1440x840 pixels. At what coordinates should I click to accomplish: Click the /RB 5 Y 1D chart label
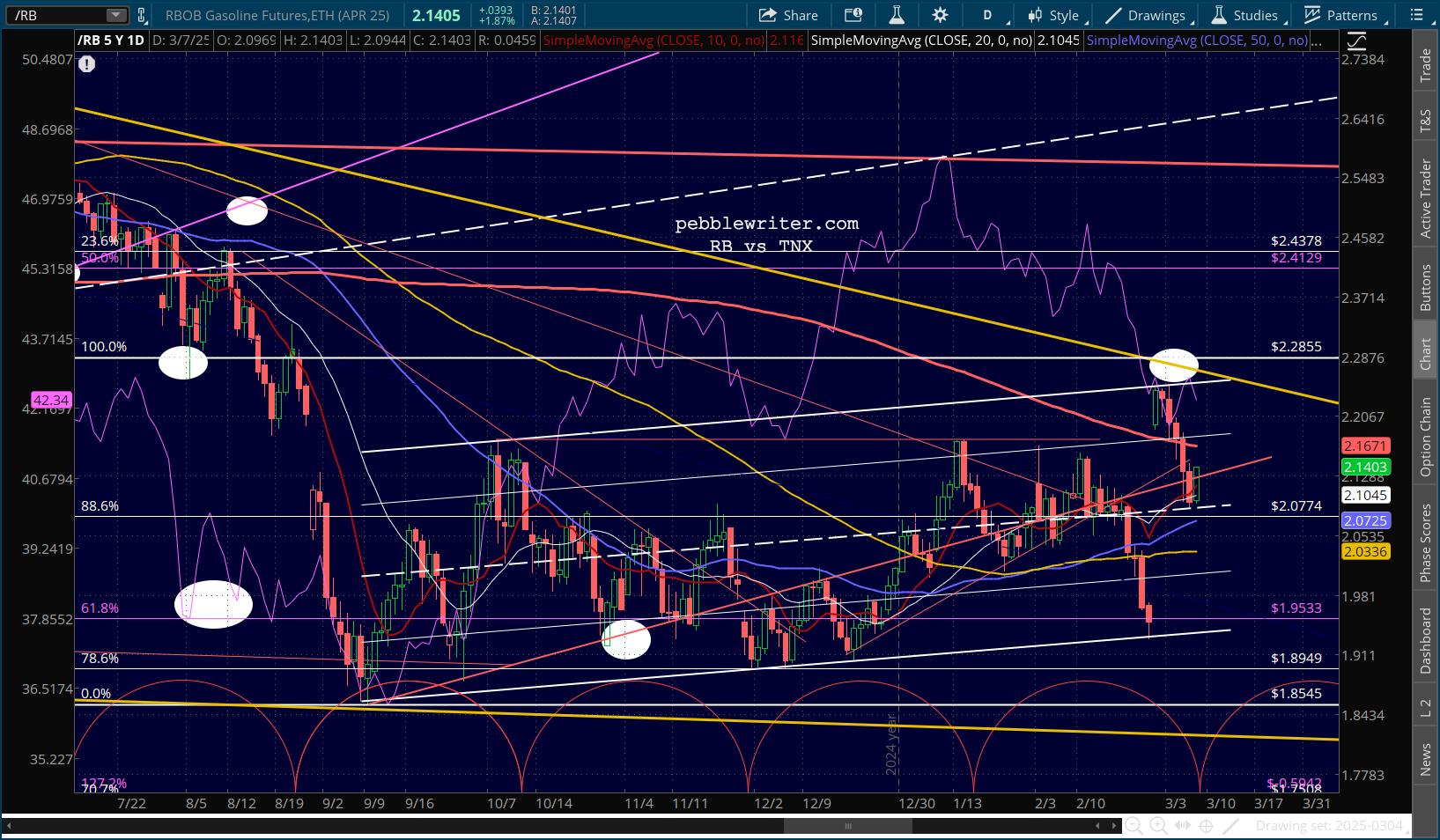click(x=111, y=41)
